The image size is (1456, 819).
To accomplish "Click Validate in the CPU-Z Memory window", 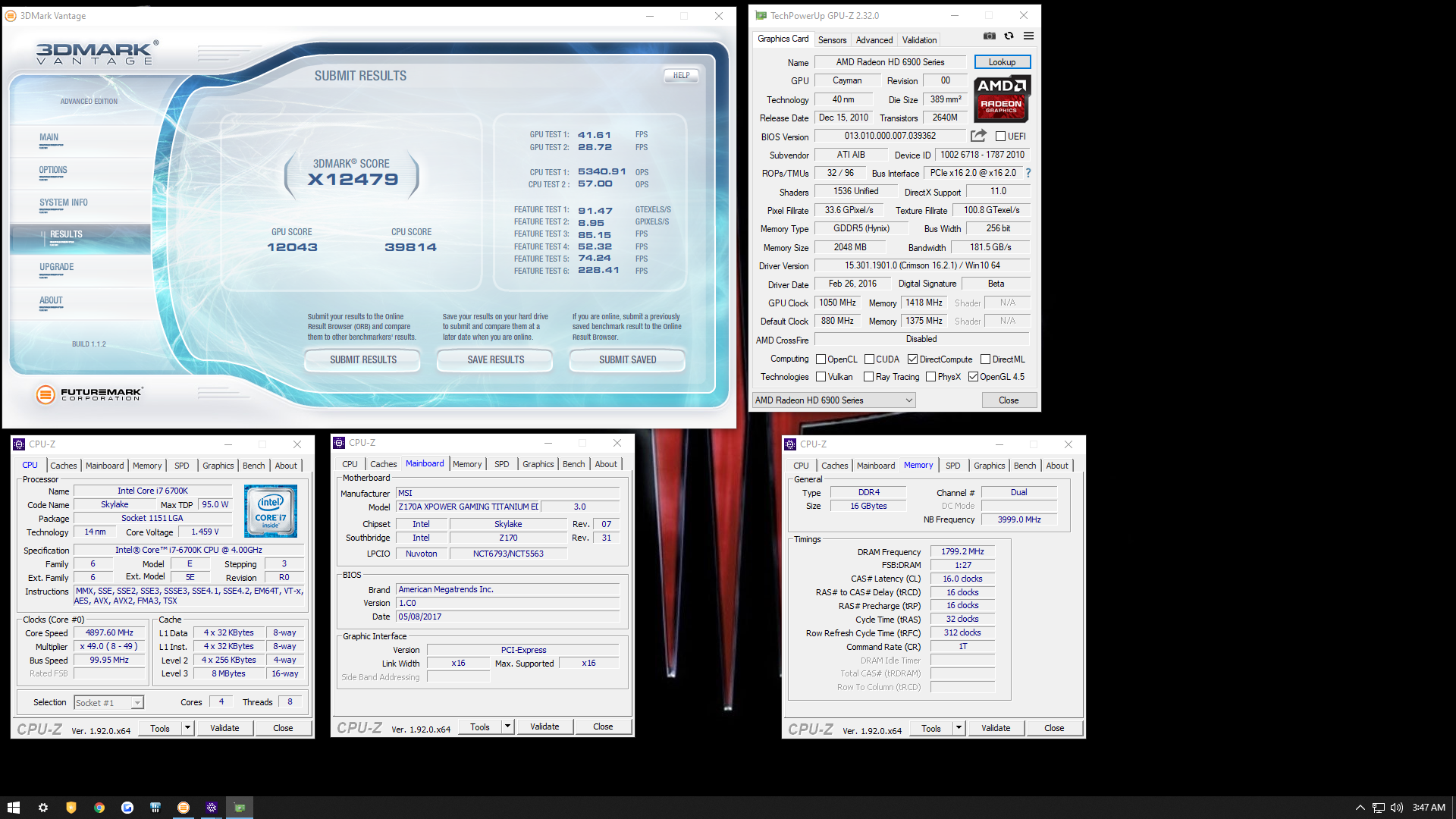I will coord(996,728).
